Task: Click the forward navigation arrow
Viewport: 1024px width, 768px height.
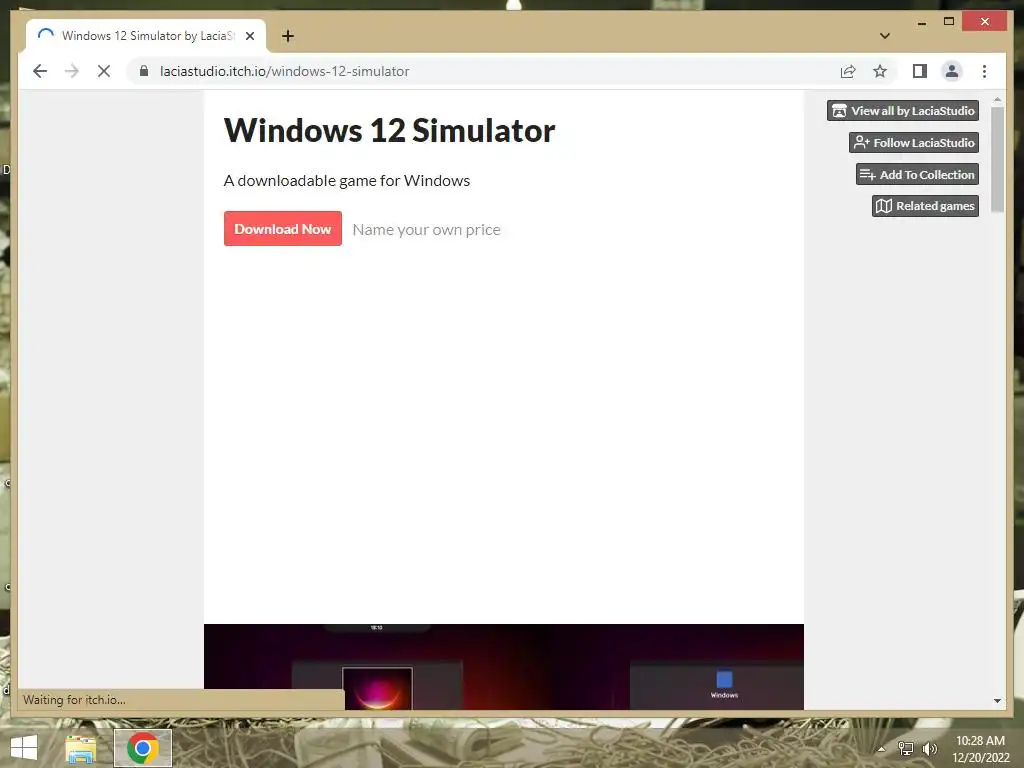Action: 72,71
